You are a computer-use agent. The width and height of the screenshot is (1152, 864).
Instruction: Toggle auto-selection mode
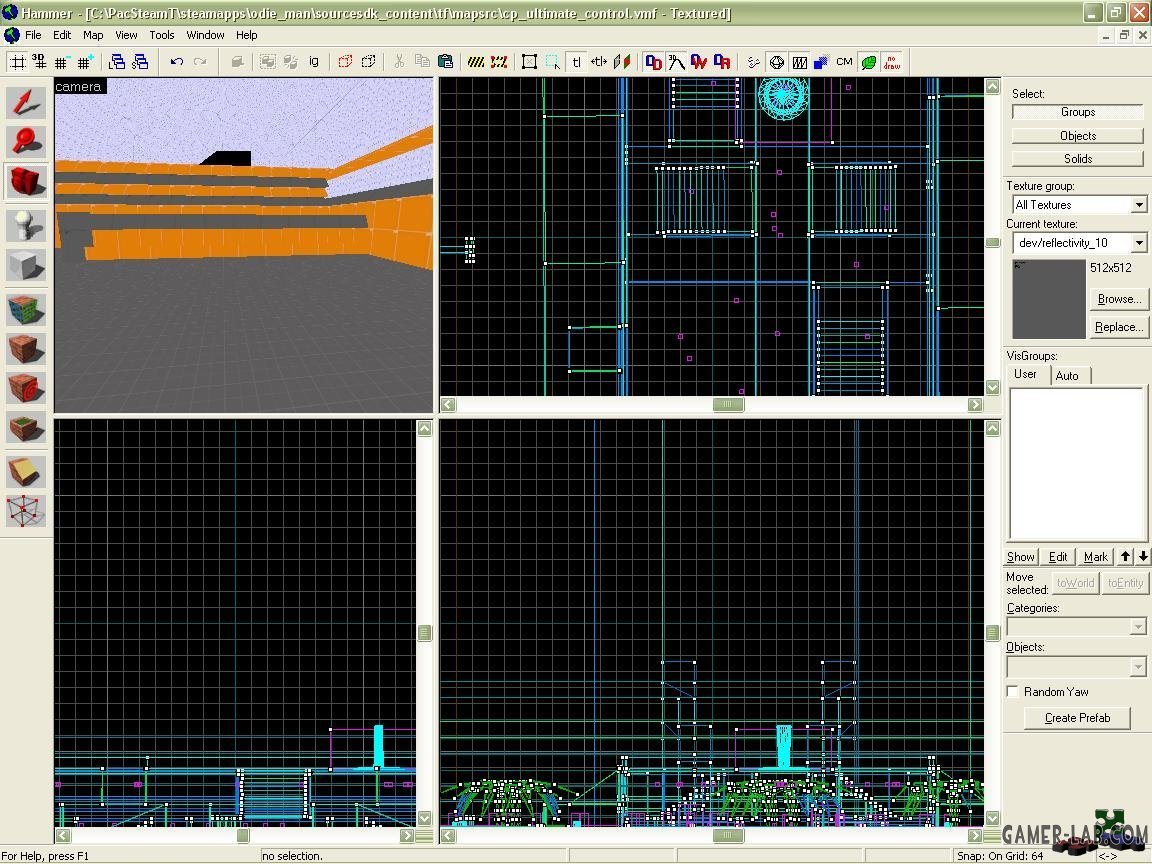click(553, 62)
